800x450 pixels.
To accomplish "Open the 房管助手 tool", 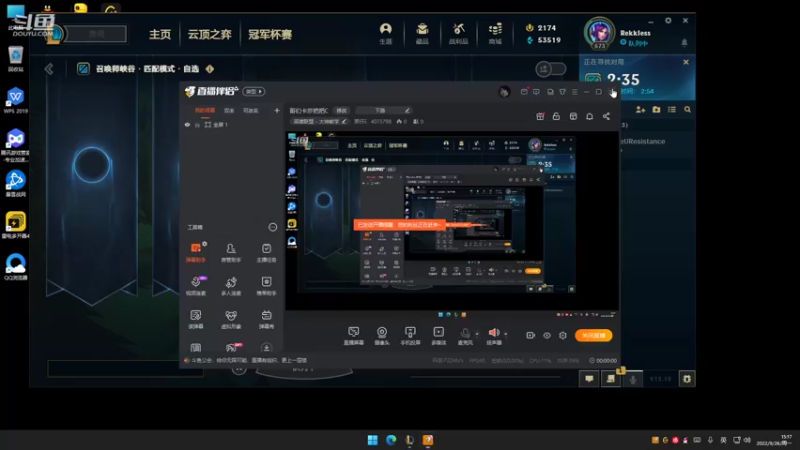I will (231, 252).
